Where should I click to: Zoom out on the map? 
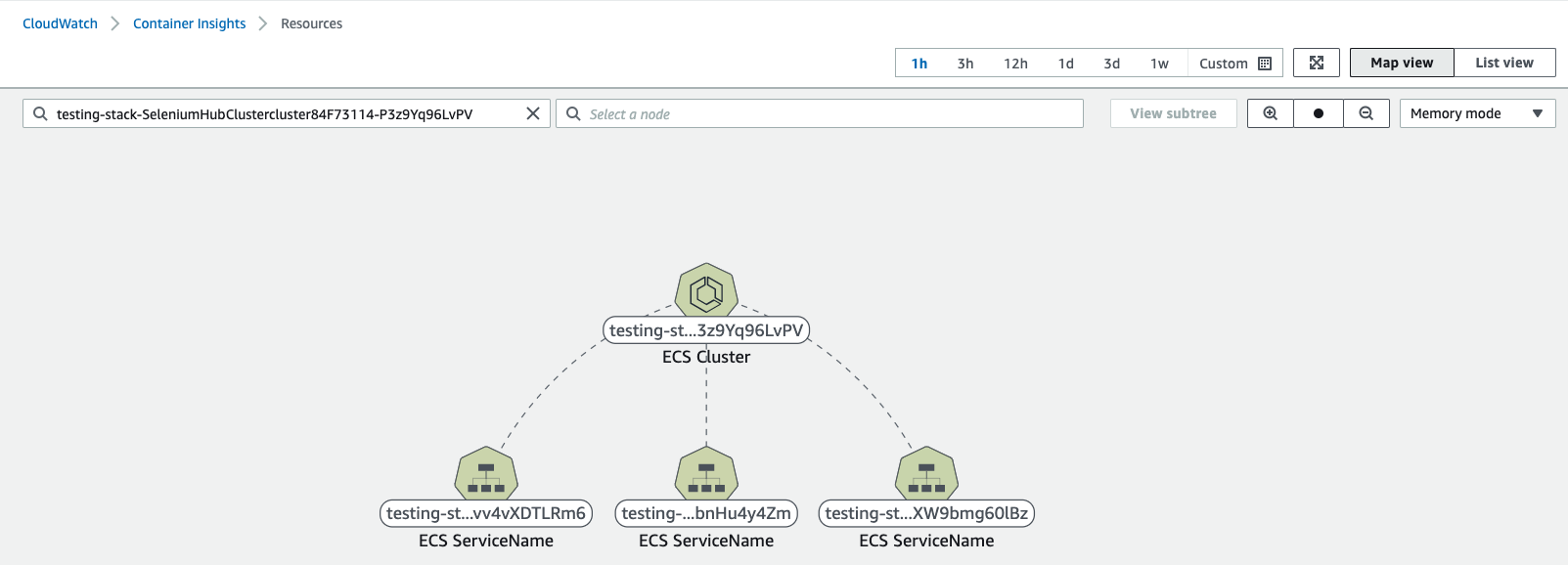point(1366,113)
